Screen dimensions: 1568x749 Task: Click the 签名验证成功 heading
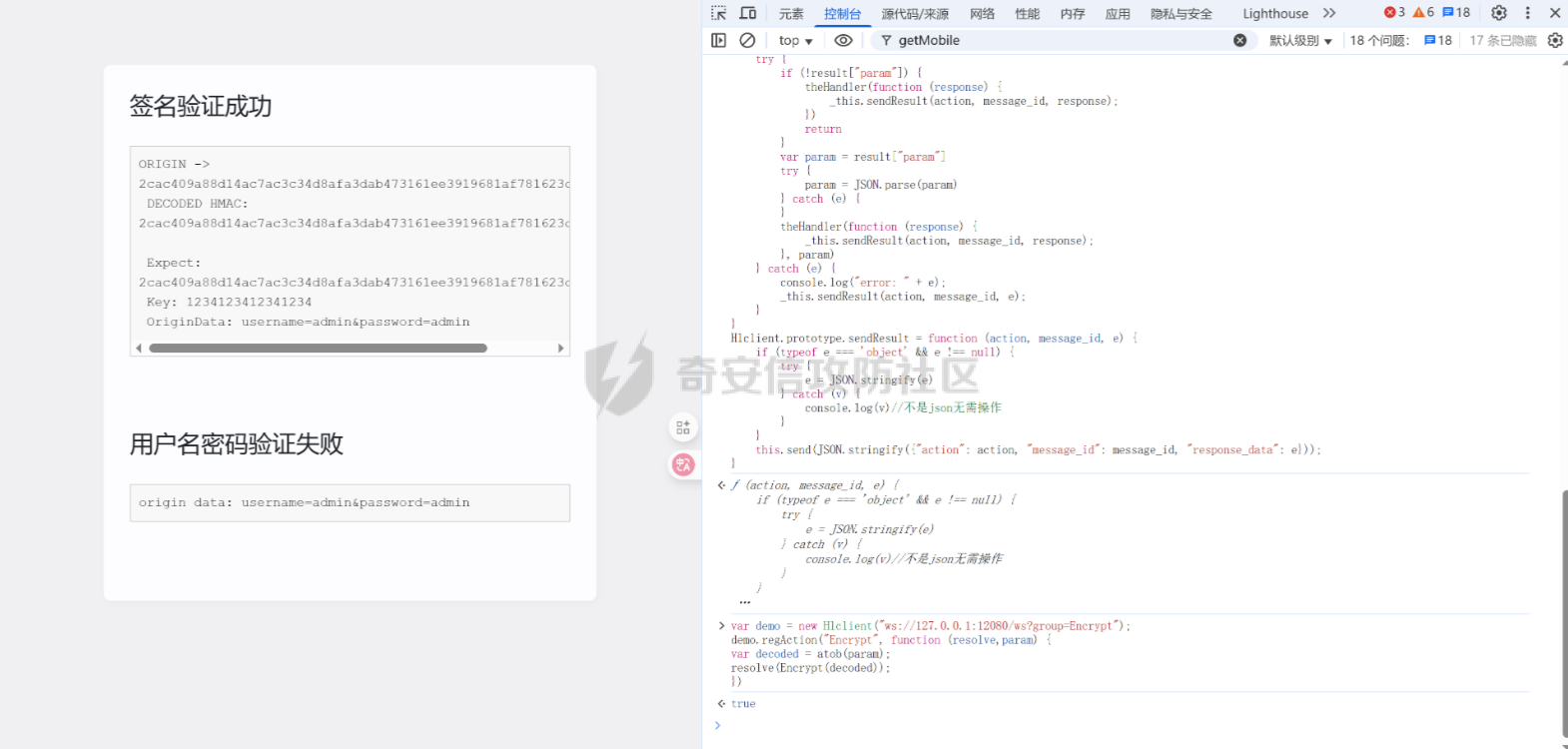pyautogui.click(x=201, y=106)
